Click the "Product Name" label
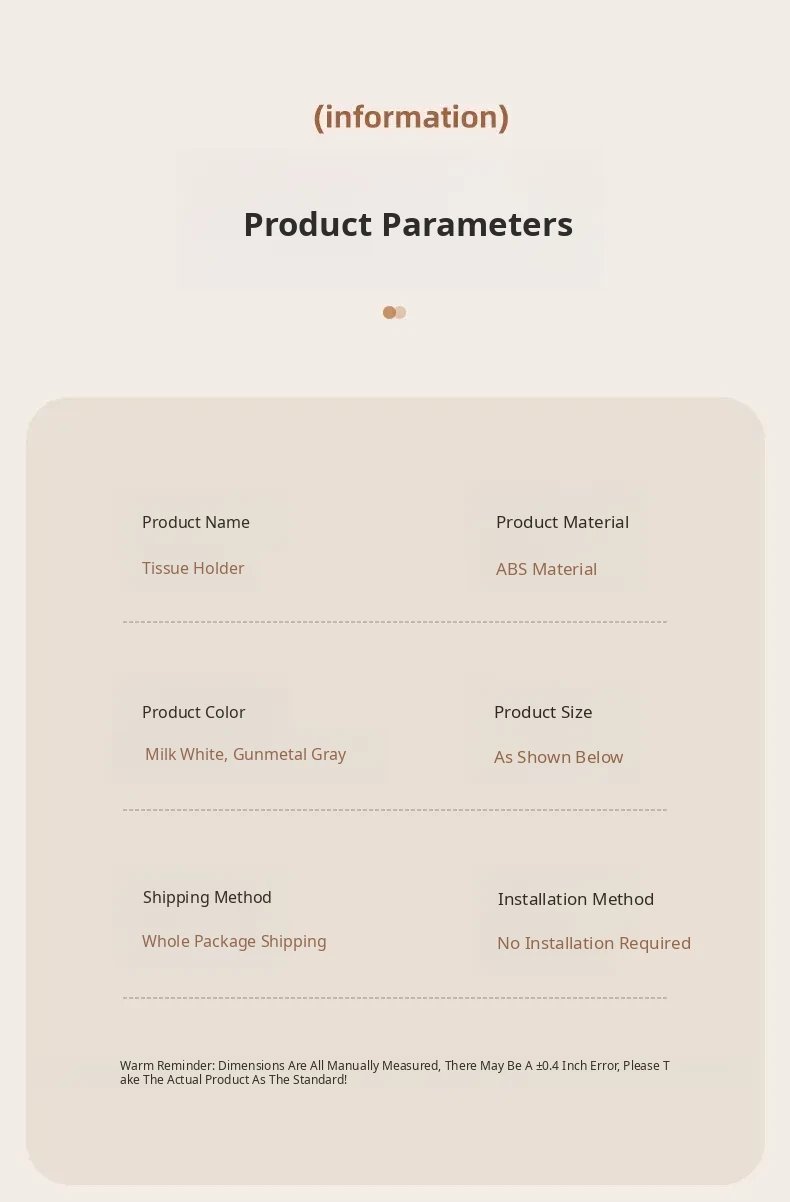This screenshot has width=790, height=1202. click(196, 522)
